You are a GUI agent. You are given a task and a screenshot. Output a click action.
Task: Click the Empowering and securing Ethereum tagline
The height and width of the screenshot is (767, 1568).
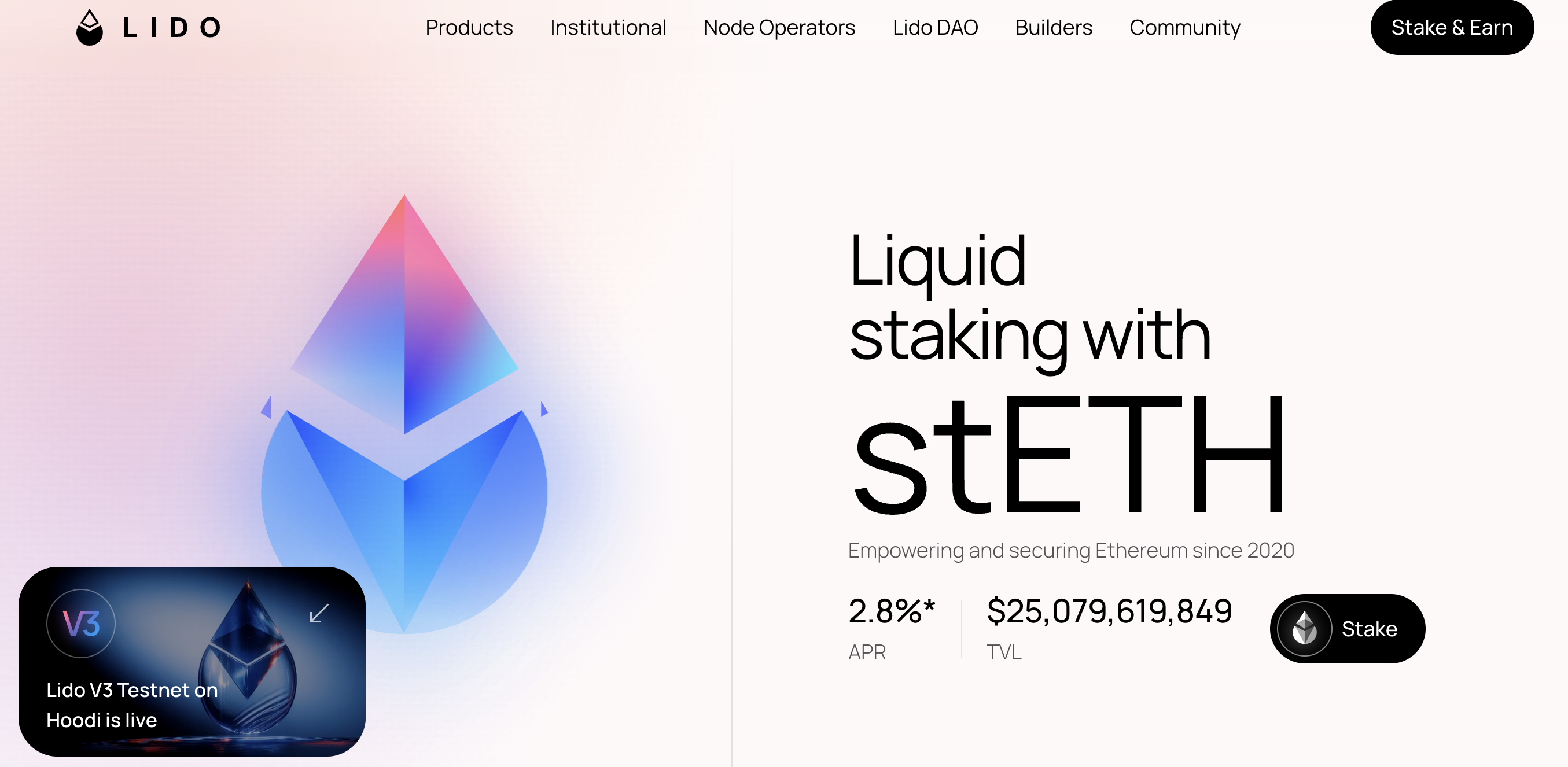tap(1071, 550)
